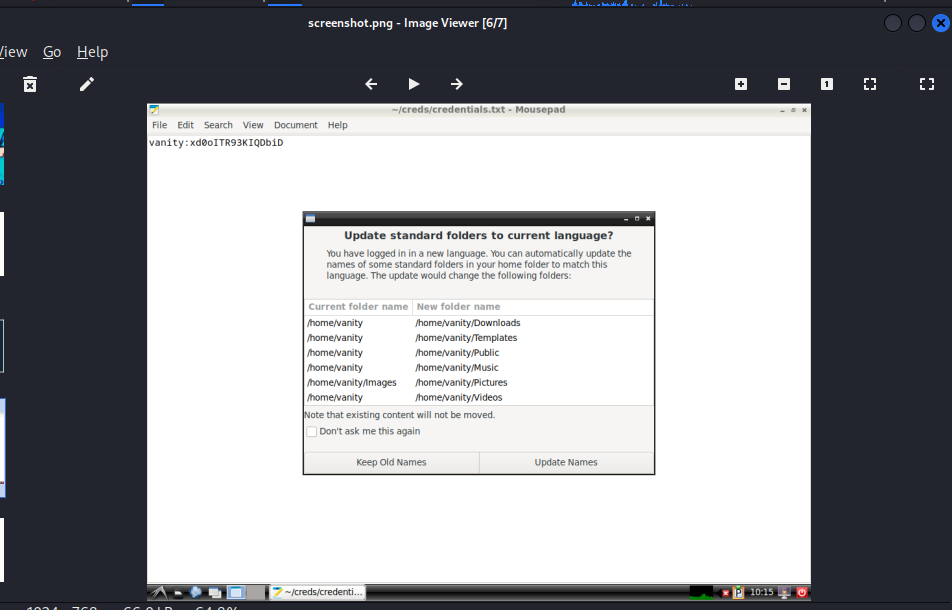Click the pencil edit icon

pos(87,84)
